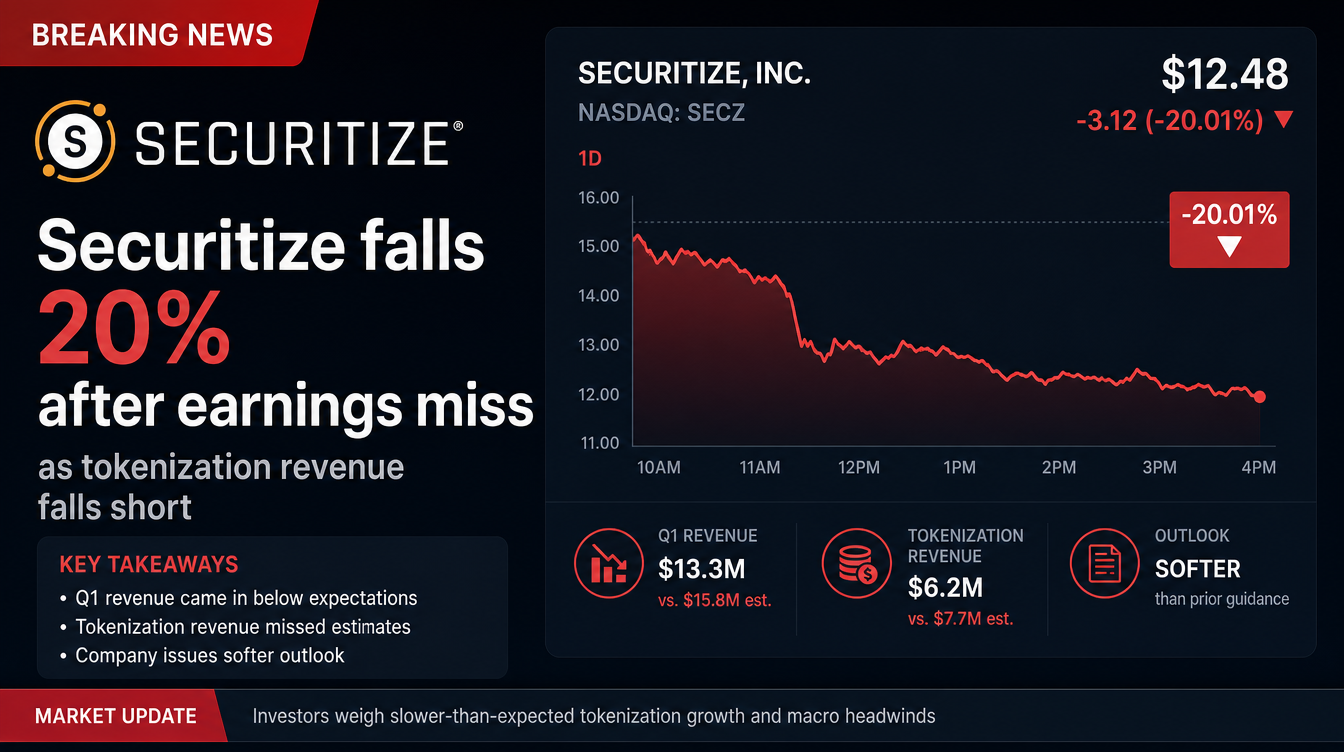The height and width of the screenshot is (752, 1344).
Task: Click the Tokenization Revenue coin stack icon
Action: click(855, 564)
